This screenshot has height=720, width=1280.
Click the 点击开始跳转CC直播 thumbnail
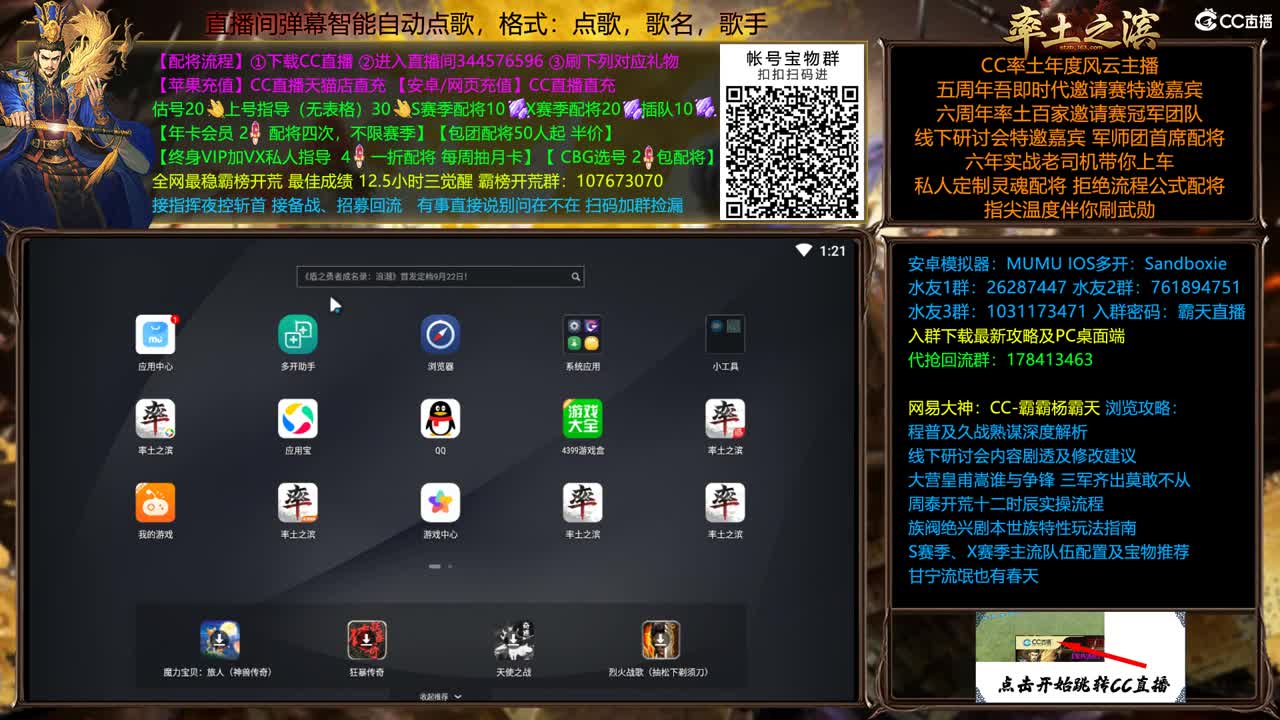[1081, 657]
